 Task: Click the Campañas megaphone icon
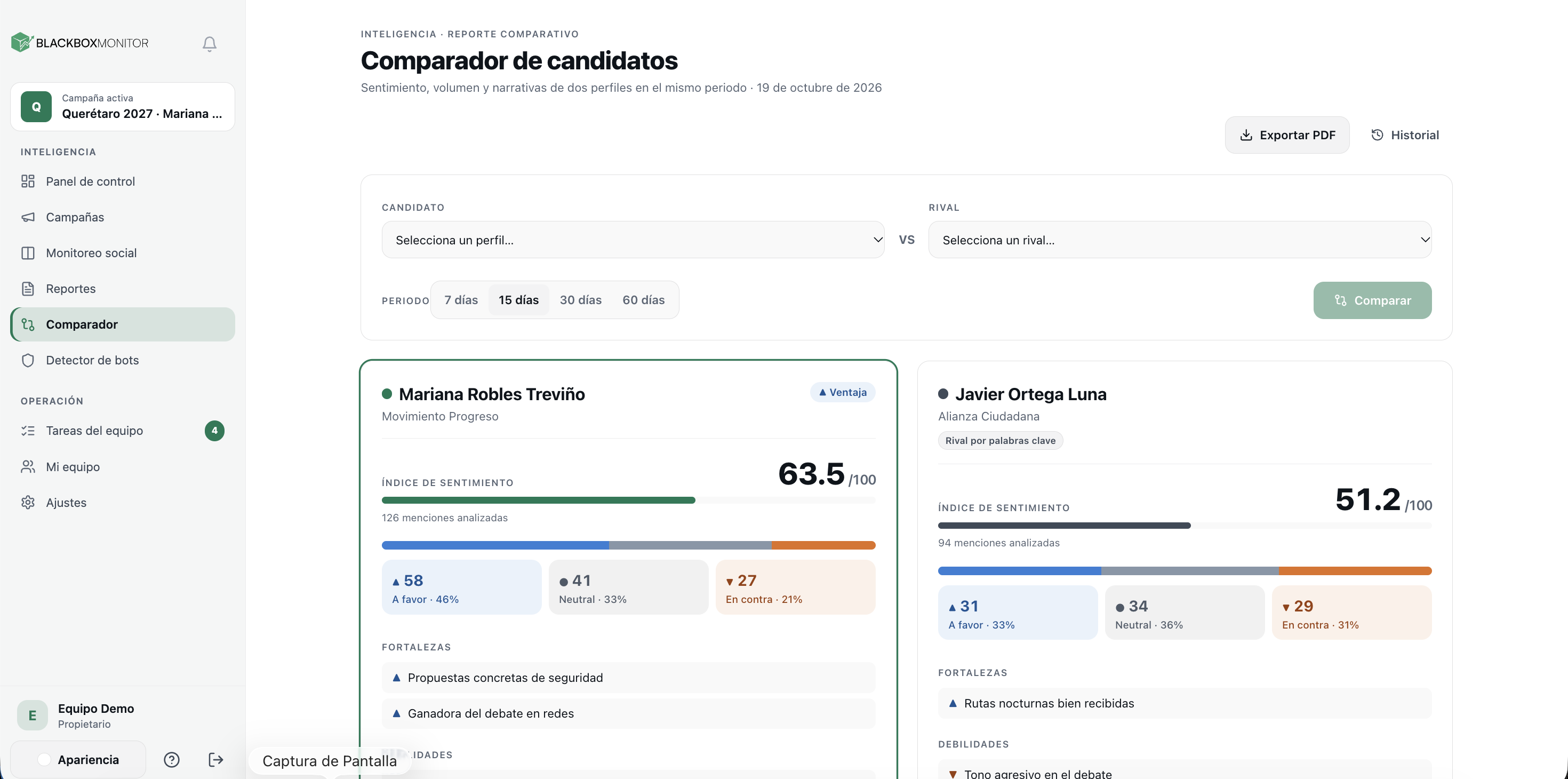tap(28, 217)
